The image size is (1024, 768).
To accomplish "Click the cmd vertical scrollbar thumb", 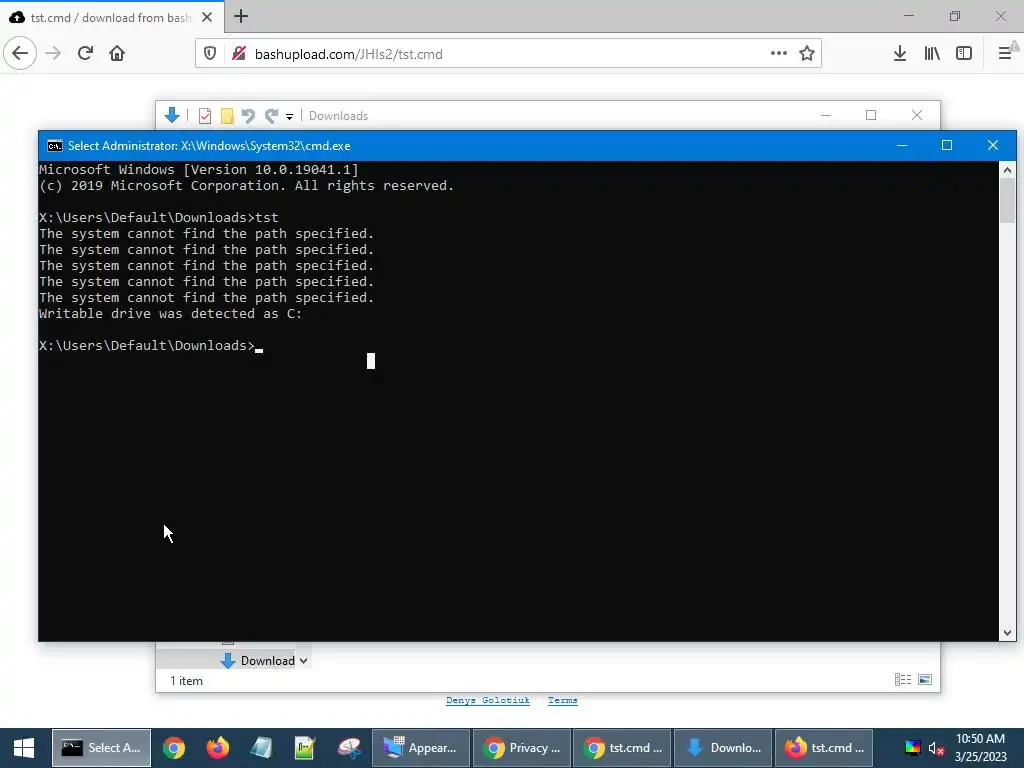I will point(1007,200).
